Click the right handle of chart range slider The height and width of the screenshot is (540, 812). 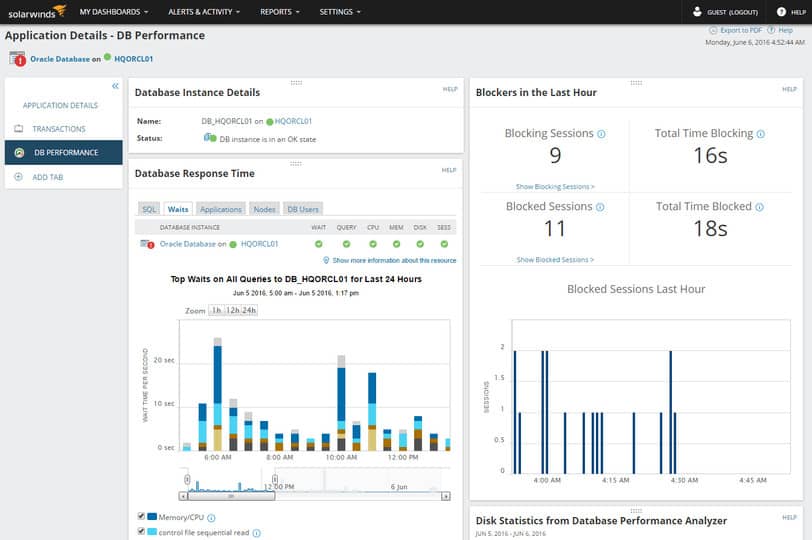point(275,479)
